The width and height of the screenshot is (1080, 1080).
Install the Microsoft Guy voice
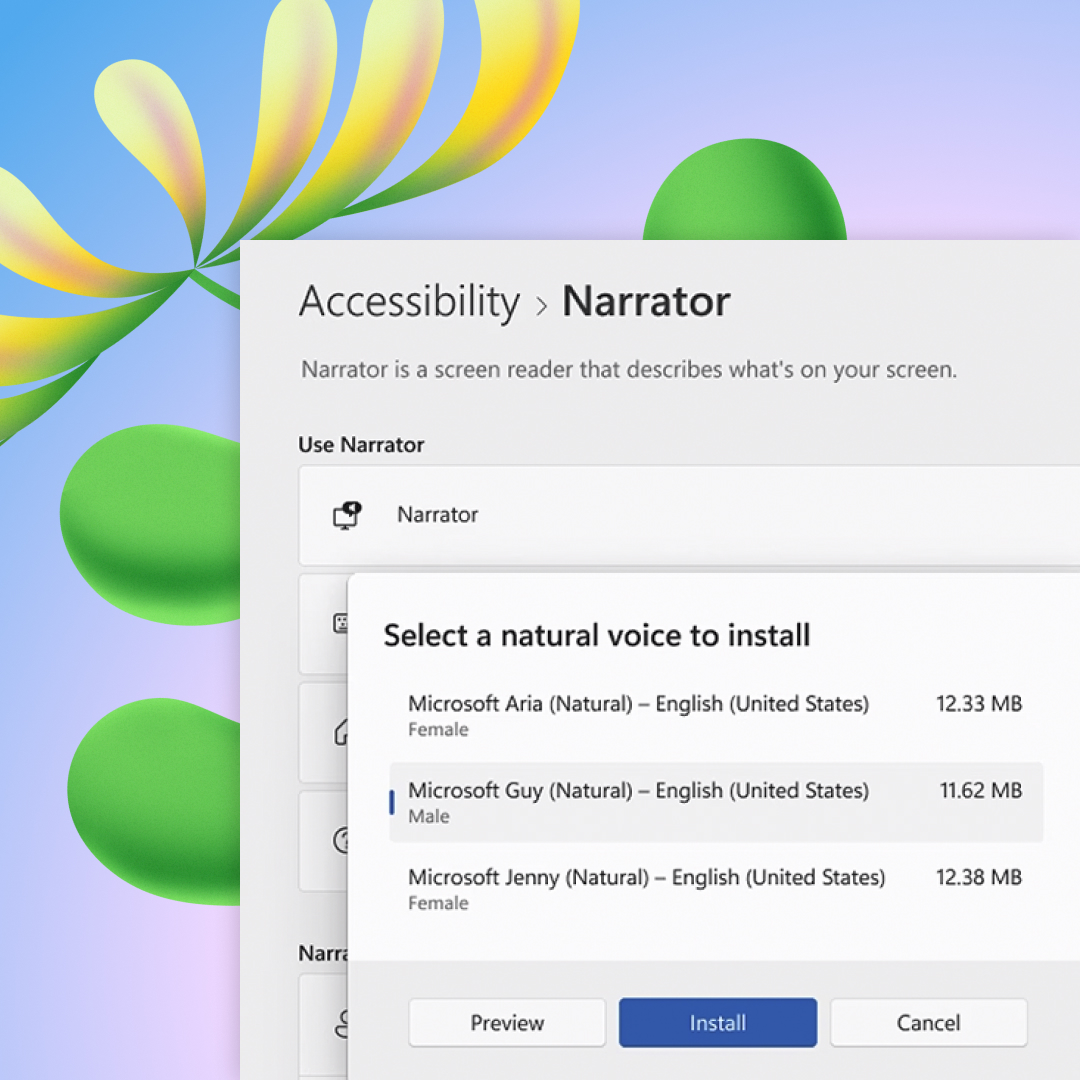(x=718, y=1022)
